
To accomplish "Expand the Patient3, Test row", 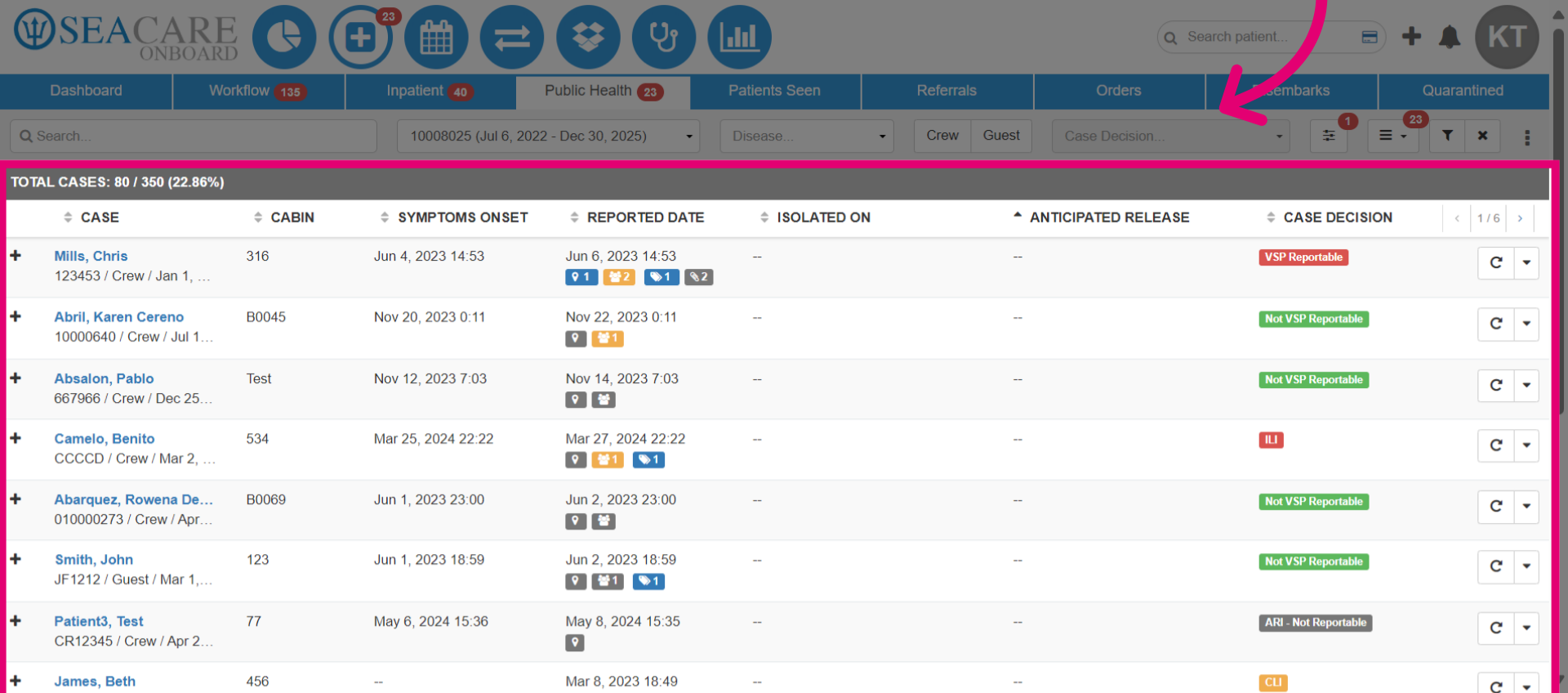I will pyautogui.click(x=16, y=621).
